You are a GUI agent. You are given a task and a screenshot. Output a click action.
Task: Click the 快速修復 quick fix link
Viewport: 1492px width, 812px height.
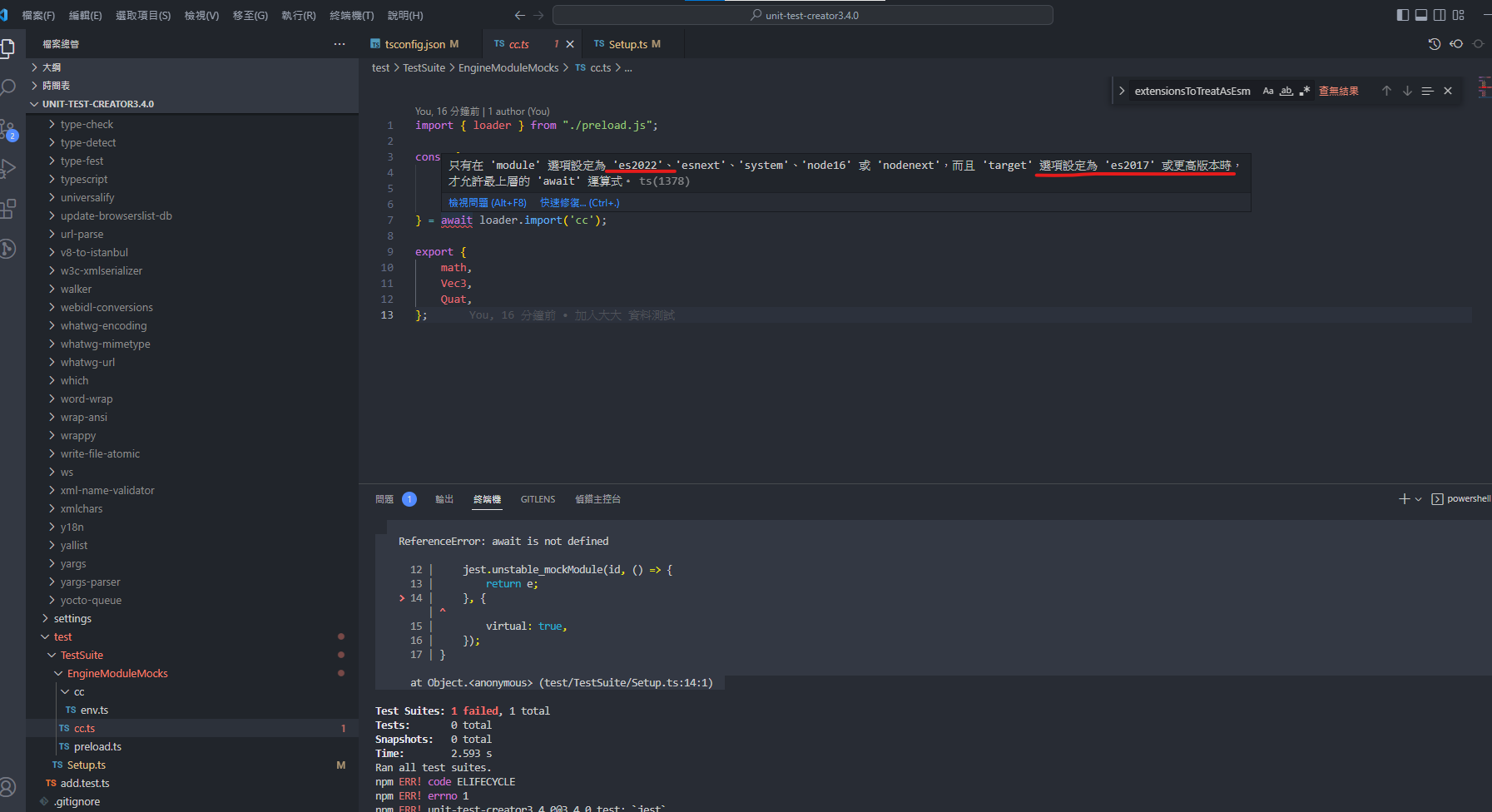click(579, 203)
